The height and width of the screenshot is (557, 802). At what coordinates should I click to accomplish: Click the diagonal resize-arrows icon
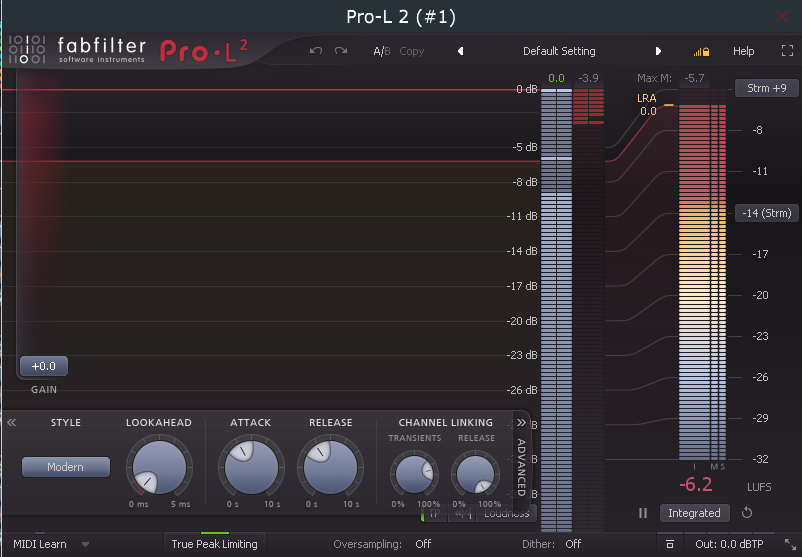(790, 544)
